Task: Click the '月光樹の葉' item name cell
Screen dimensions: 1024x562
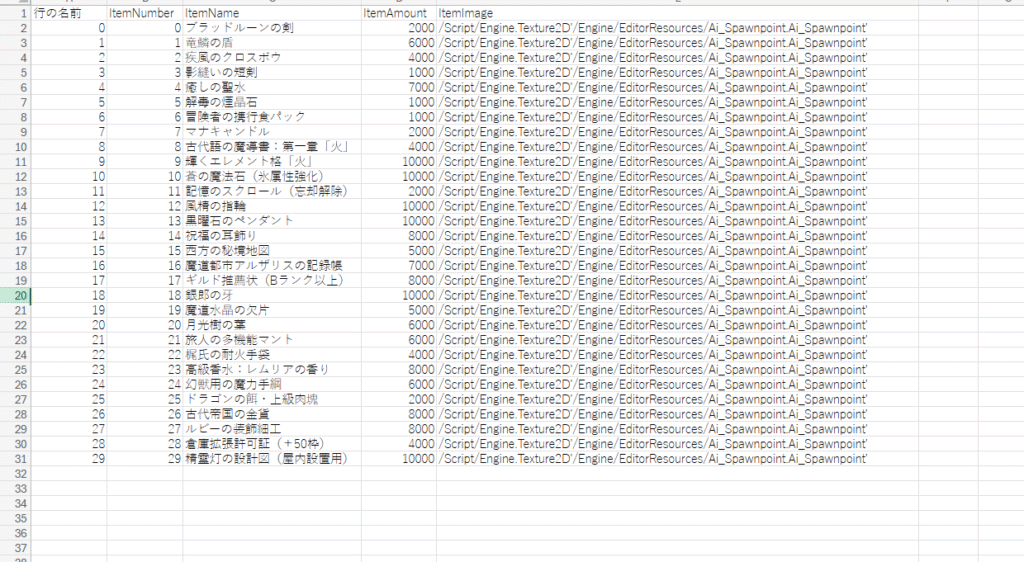Action: click(272, 325)
